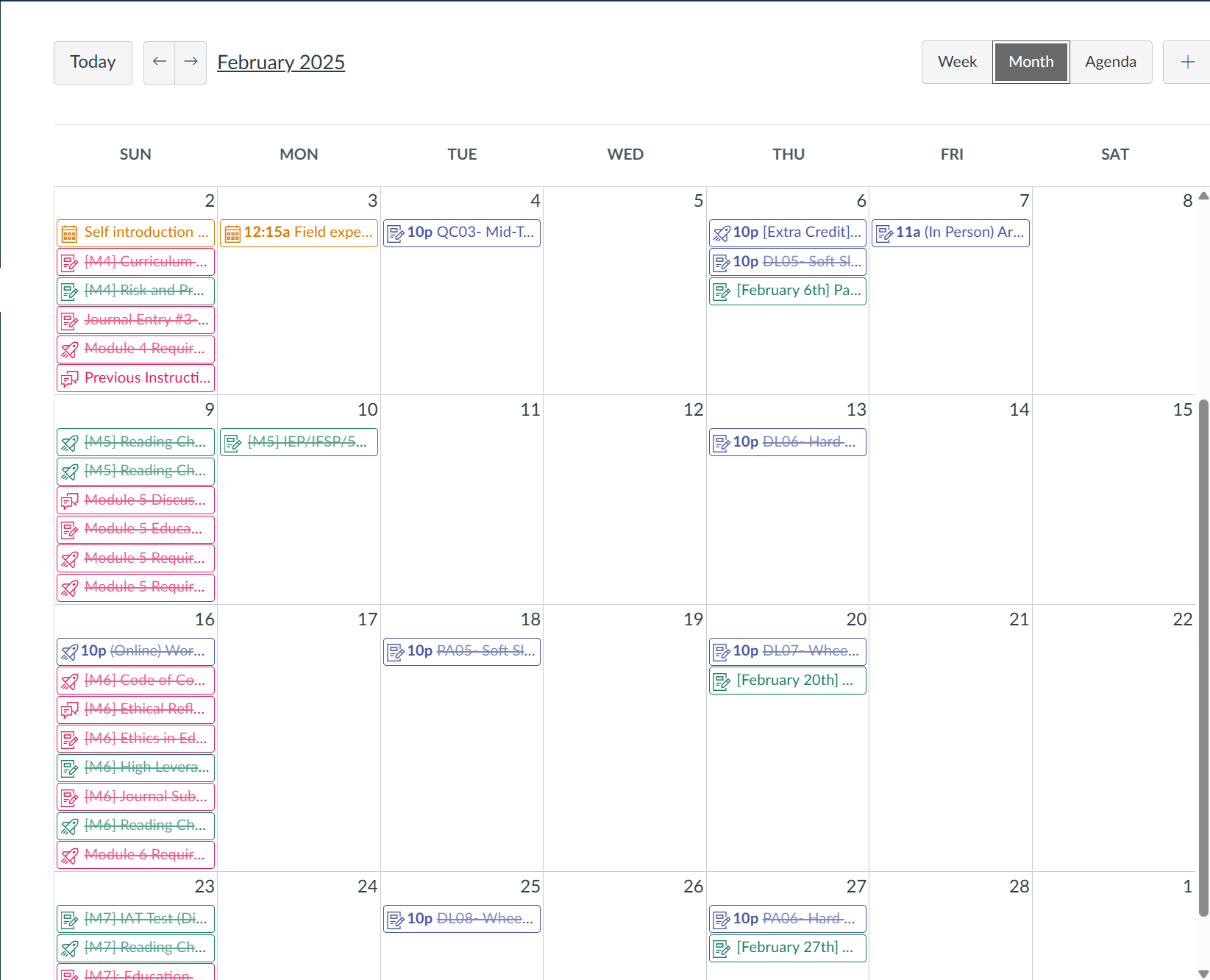The image size is (1210, 980).
Task: Click the rocket icon of Module 4 Requir event
Action: click(69, 349)
